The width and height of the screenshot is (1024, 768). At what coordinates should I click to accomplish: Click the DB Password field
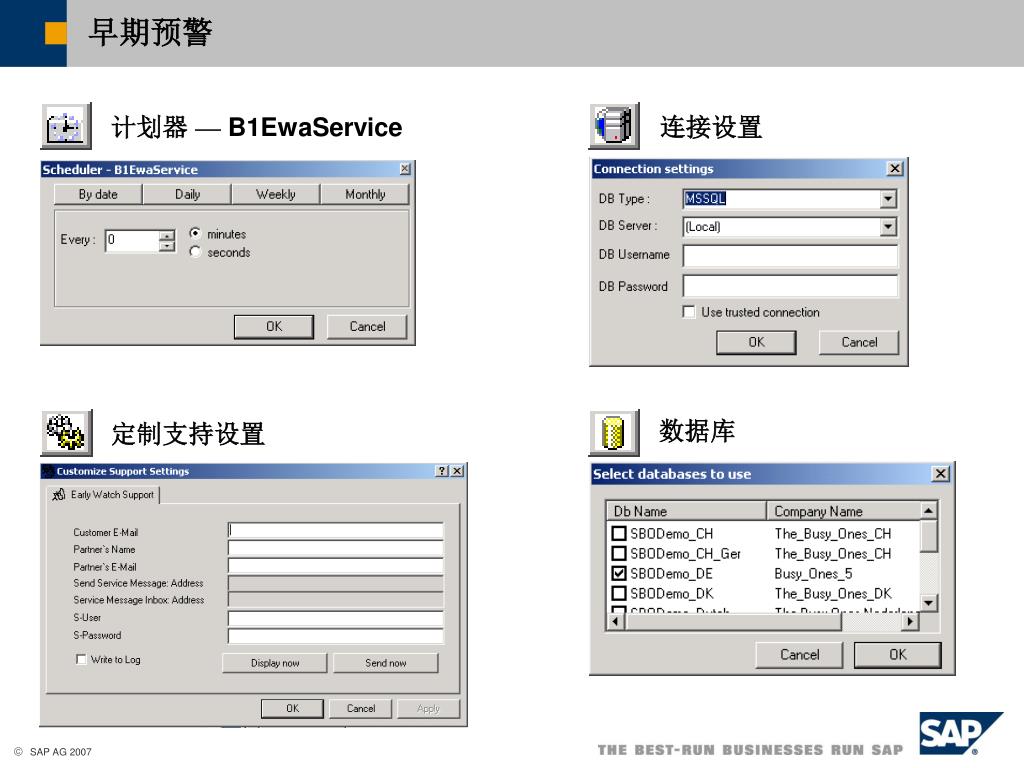coord(790,286)
